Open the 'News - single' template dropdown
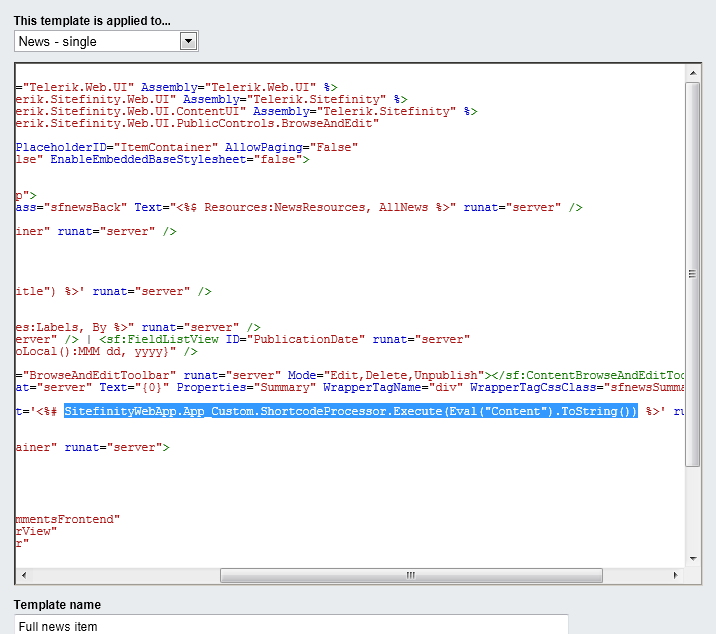 click(98, 41)
